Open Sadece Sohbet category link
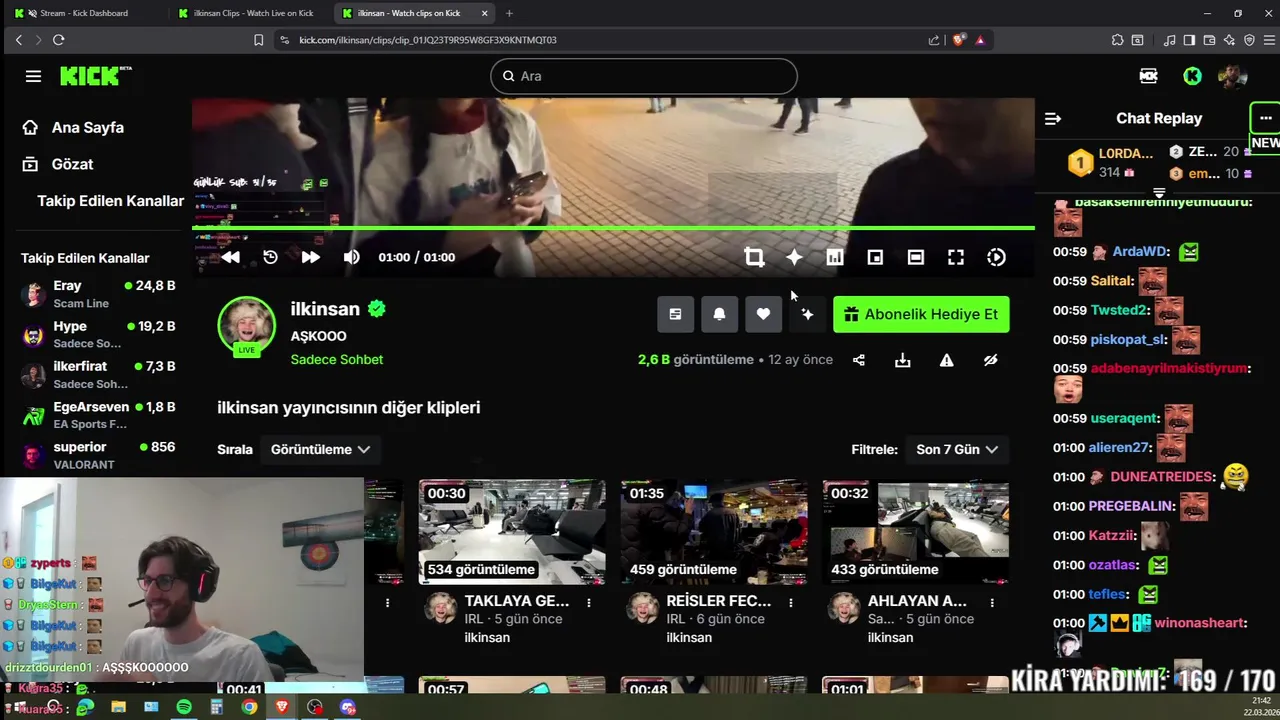This screenshot has height=720, width=1280. click(337, 359)
